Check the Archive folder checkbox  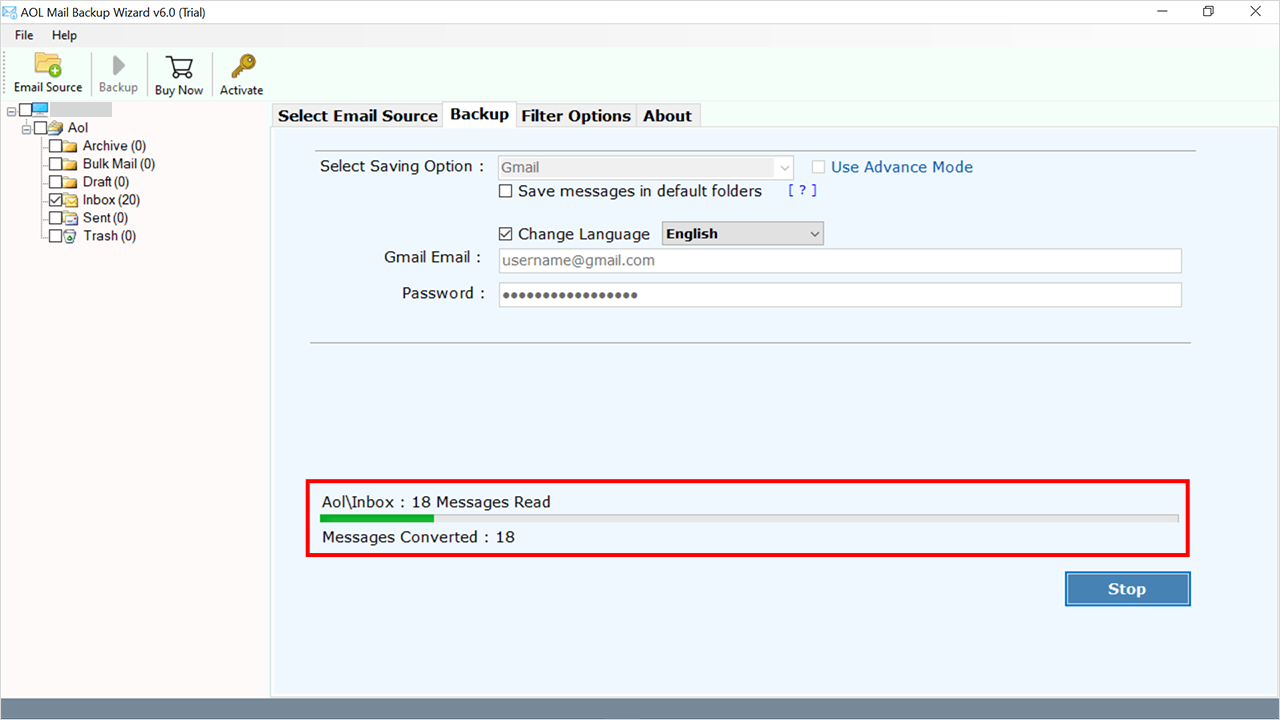(55, 146)
